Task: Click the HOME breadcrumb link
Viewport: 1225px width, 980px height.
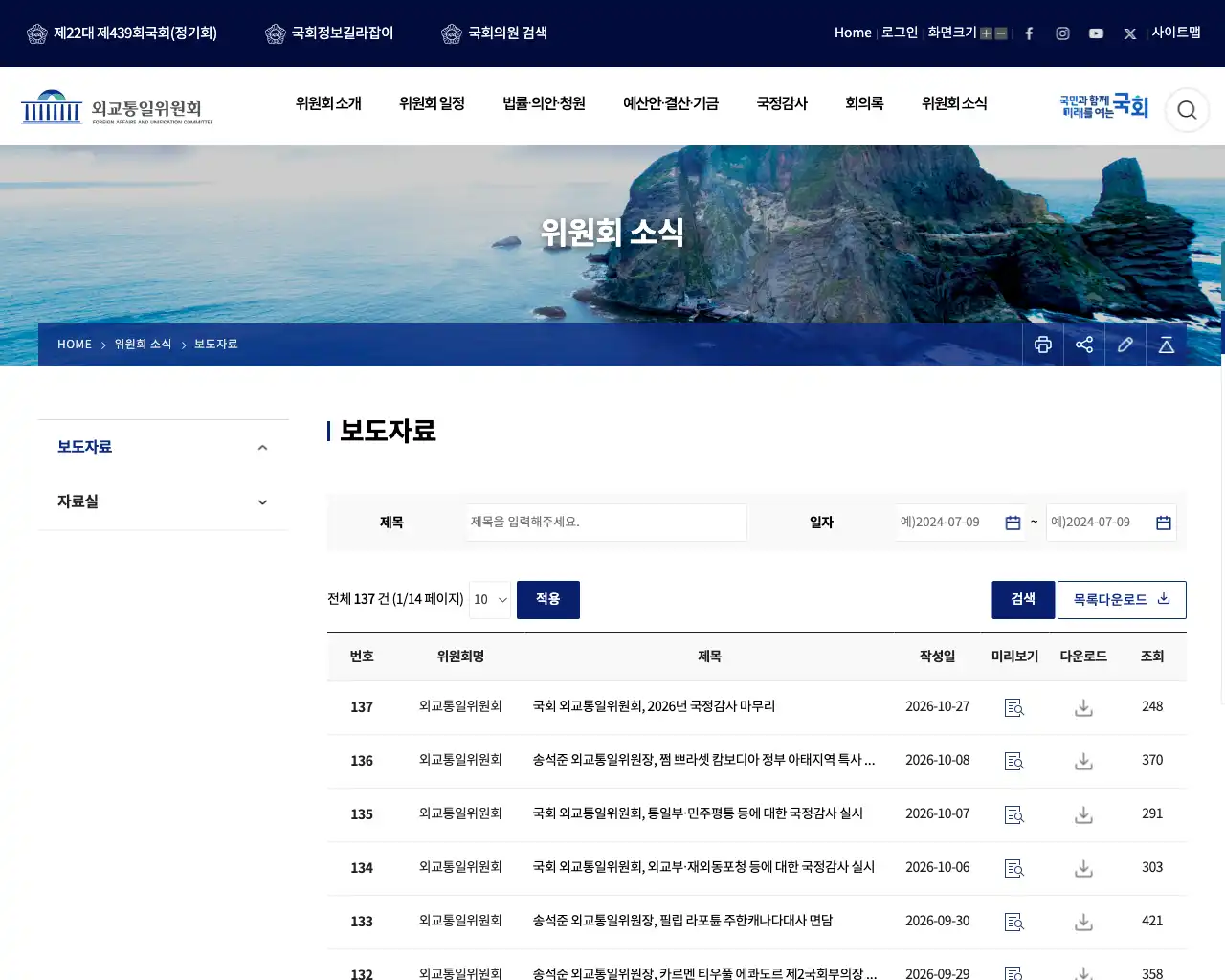Action: 75,345
